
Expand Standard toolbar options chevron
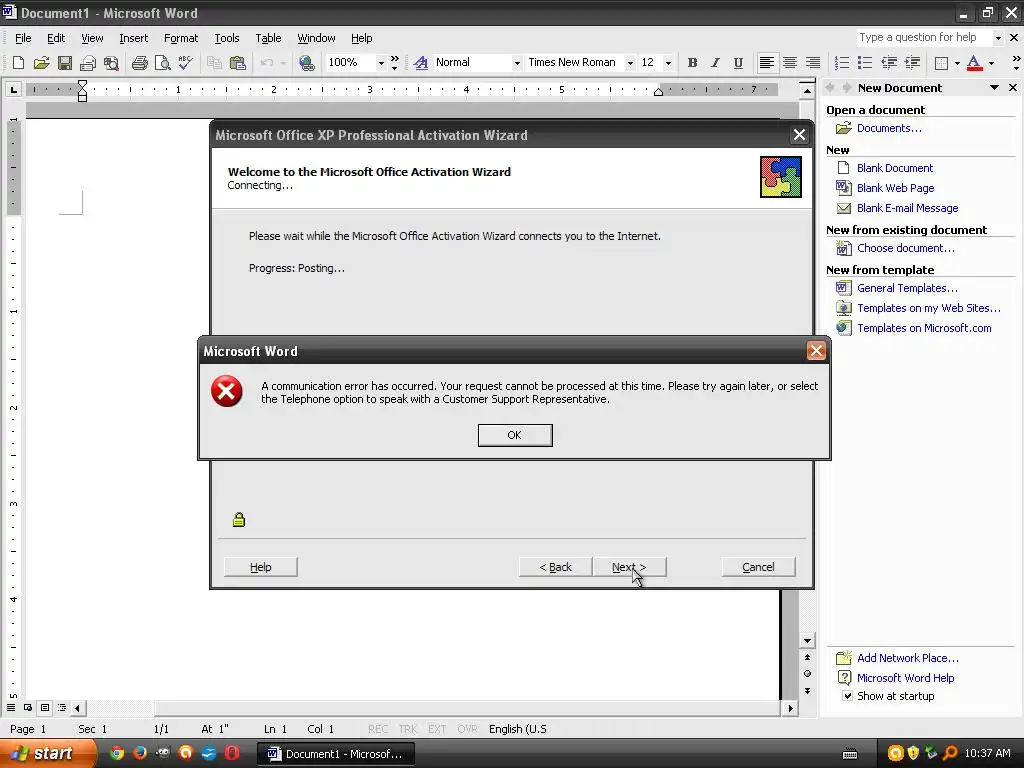tap(394, 63)
